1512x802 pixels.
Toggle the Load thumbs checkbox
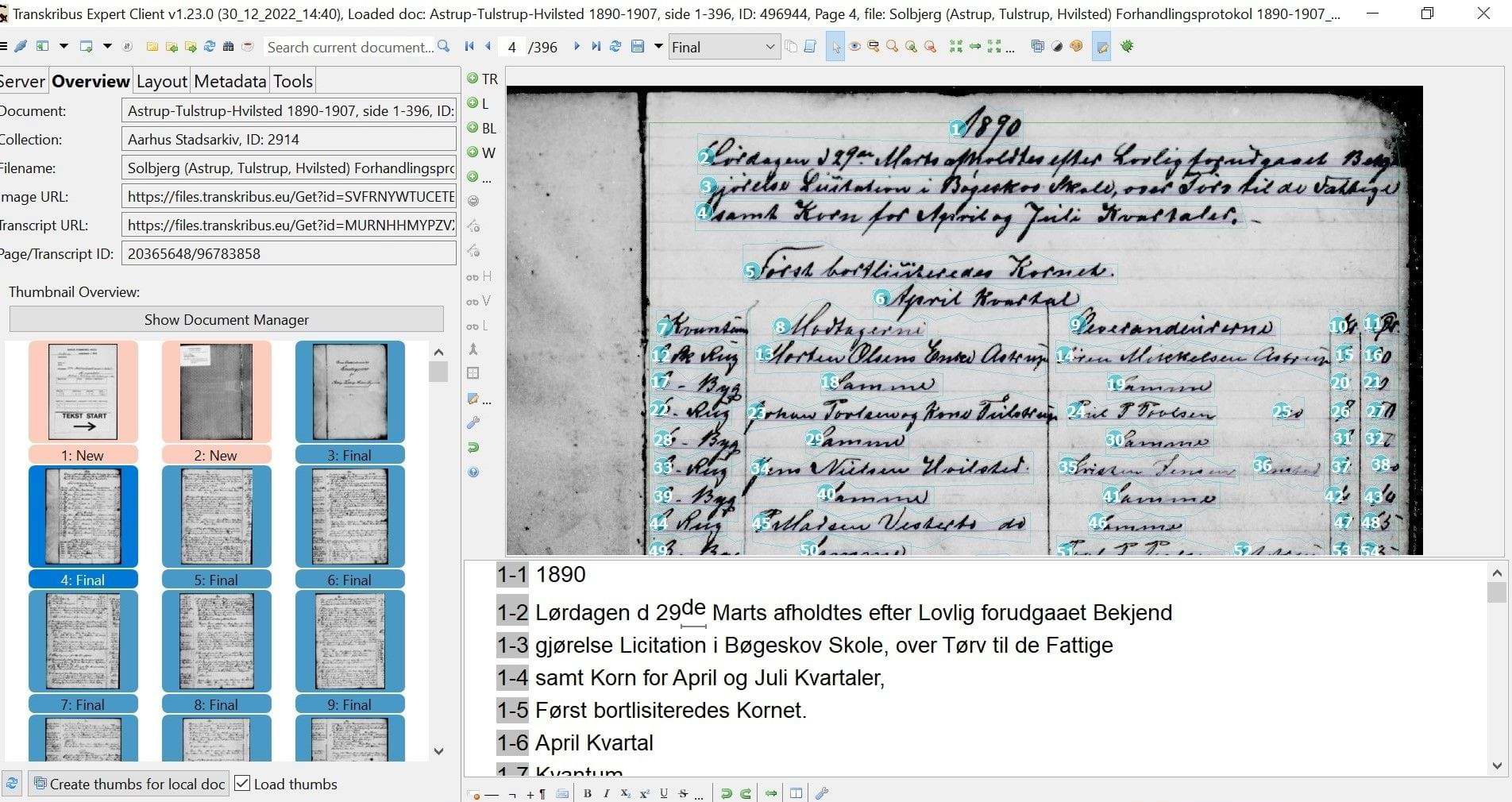243,784
